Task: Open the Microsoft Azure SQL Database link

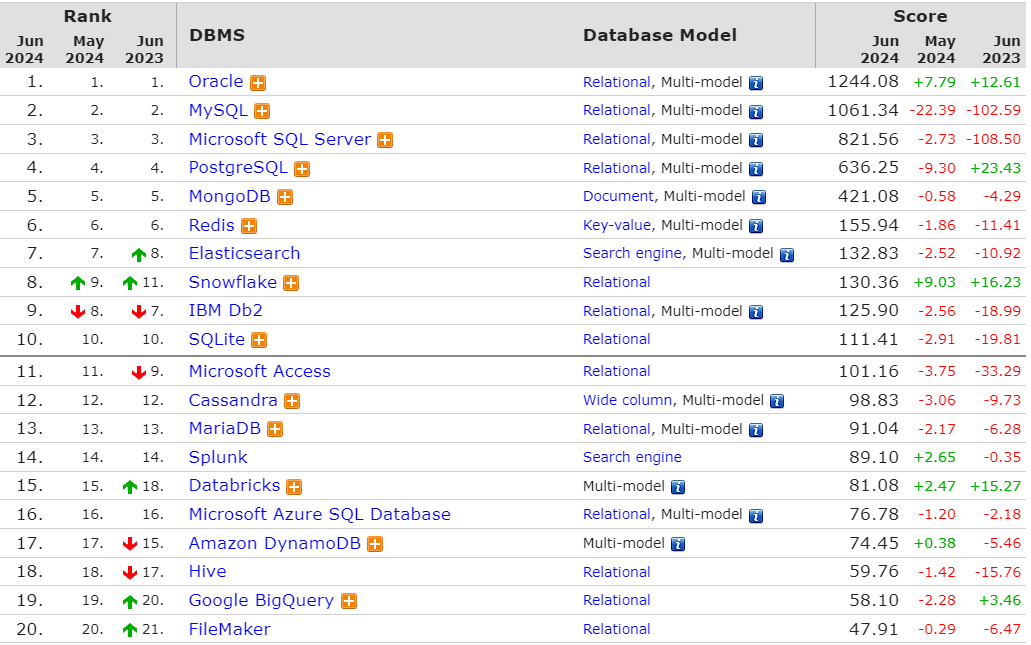Action: point(320,515)
